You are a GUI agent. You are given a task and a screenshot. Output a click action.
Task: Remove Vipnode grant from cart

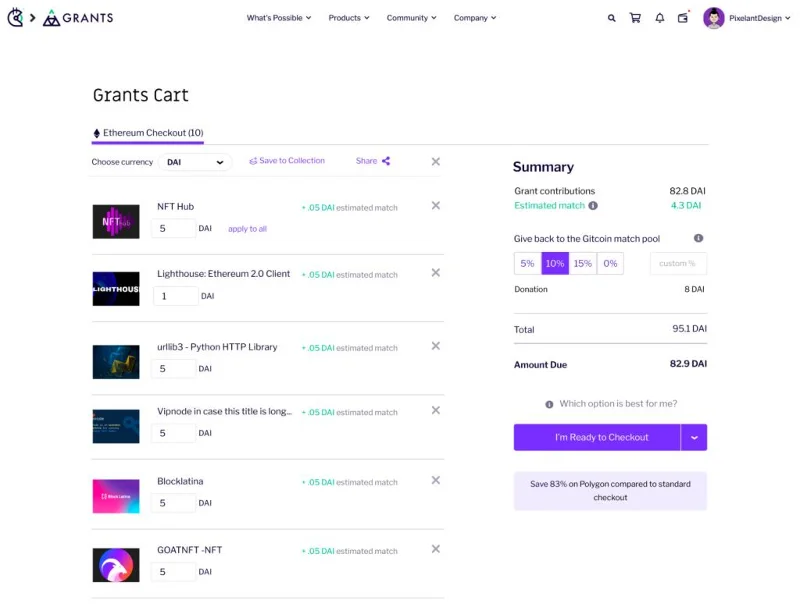click(x=436, y=410)
